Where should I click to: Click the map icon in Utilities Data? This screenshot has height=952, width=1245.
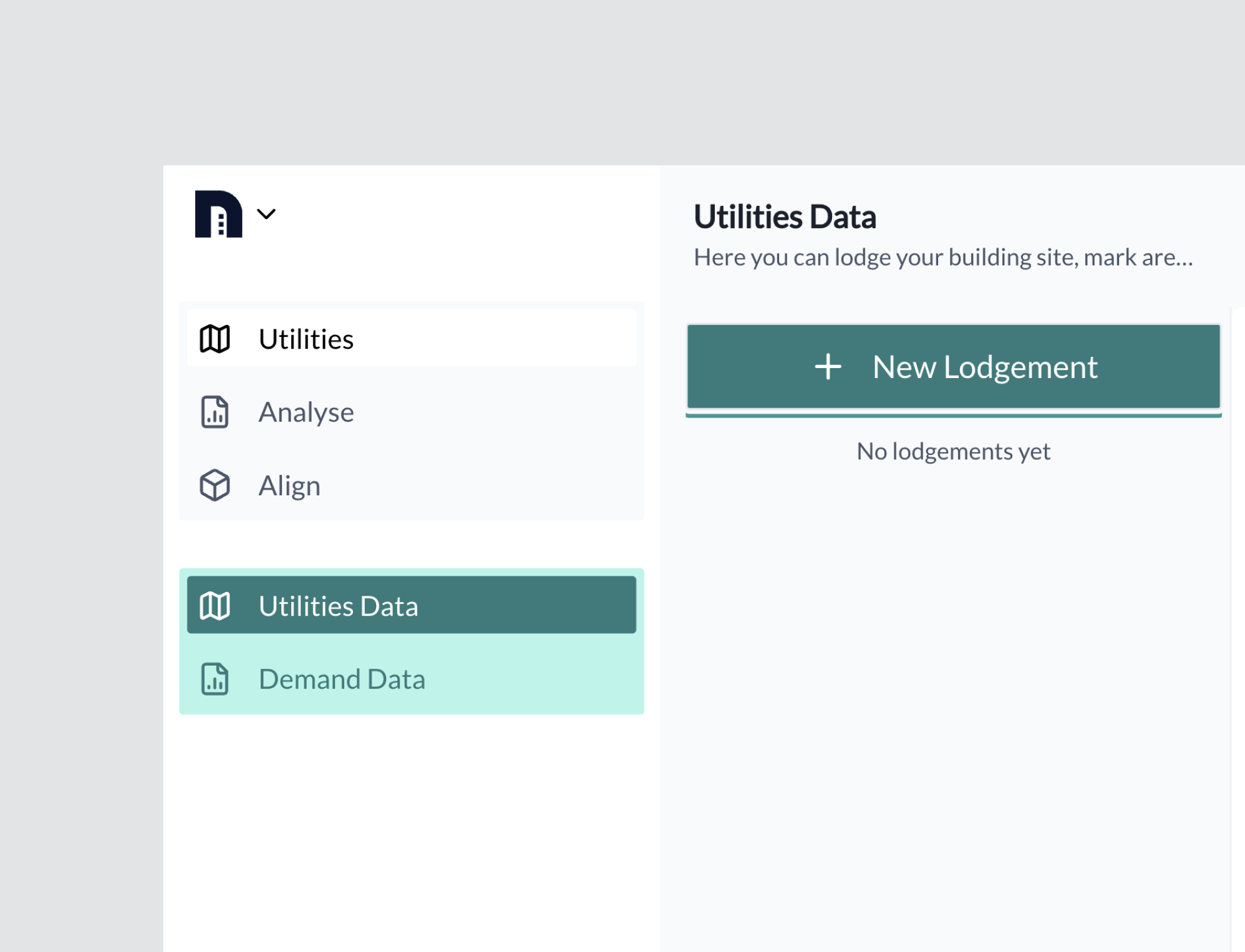(215, 606)
